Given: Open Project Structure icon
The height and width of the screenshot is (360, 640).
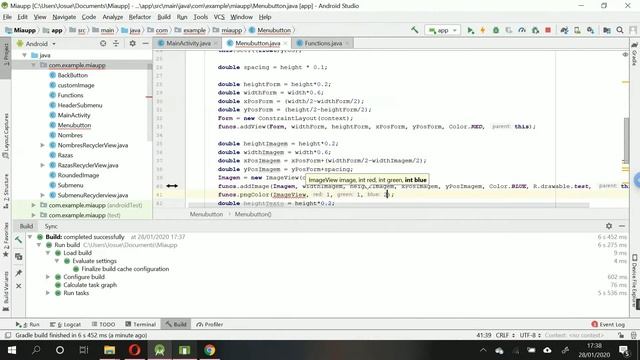Looking at the screenshot, I should 607,30.
